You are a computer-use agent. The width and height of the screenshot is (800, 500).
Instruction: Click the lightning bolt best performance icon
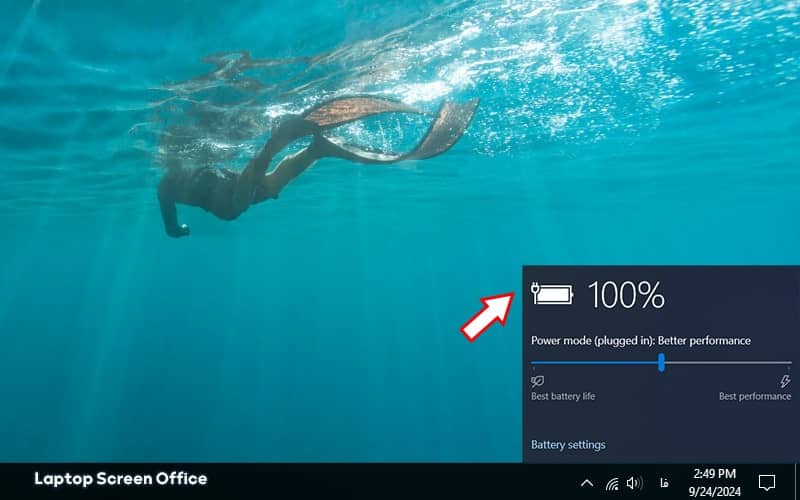[x=785, y=381]
